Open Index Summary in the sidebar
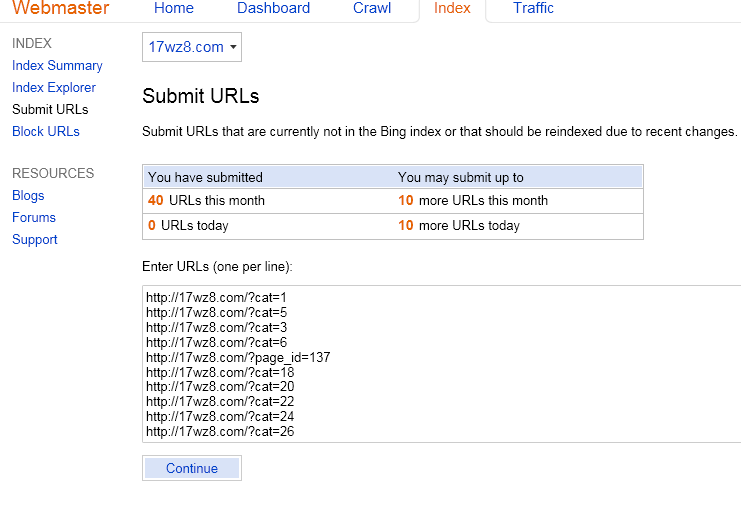 pyautogui.click(x=57, y=66)
